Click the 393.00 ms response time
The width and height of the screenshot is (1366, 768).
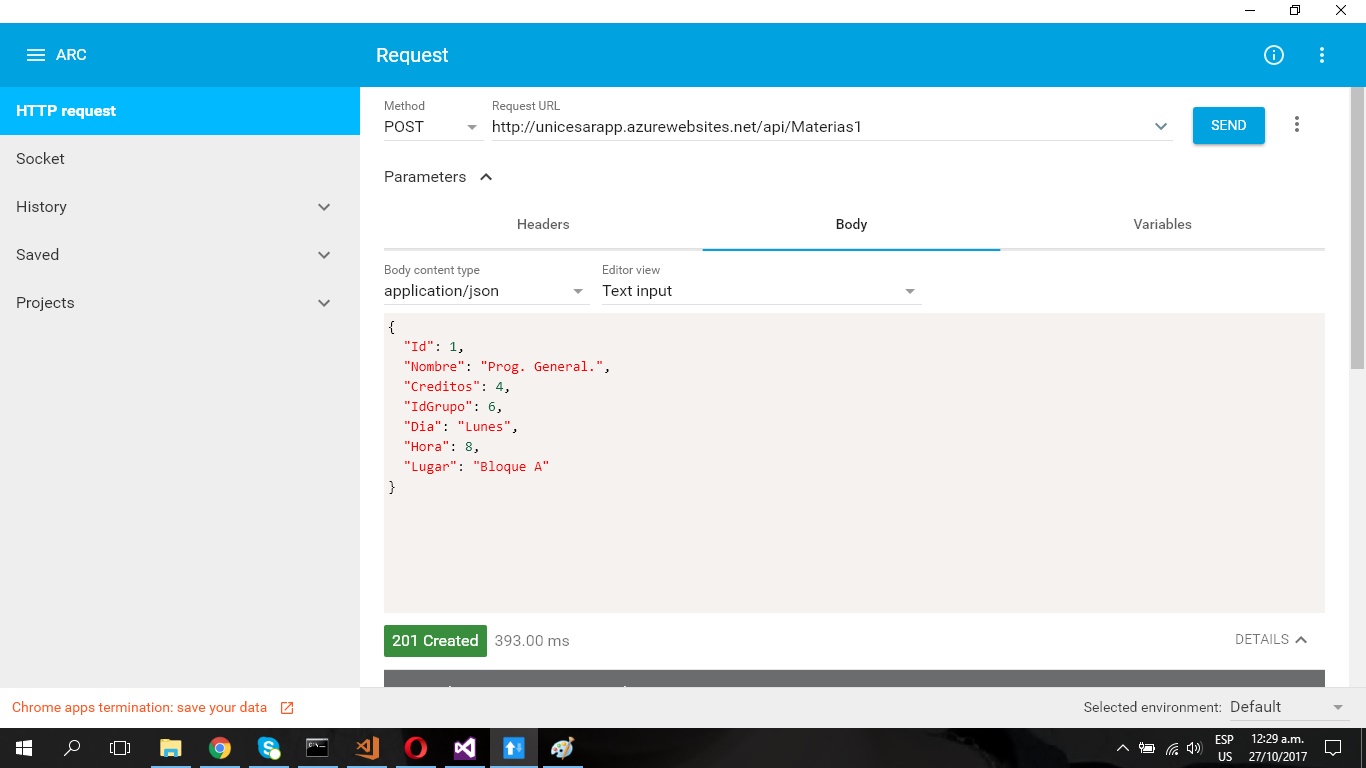click(532, 641)
